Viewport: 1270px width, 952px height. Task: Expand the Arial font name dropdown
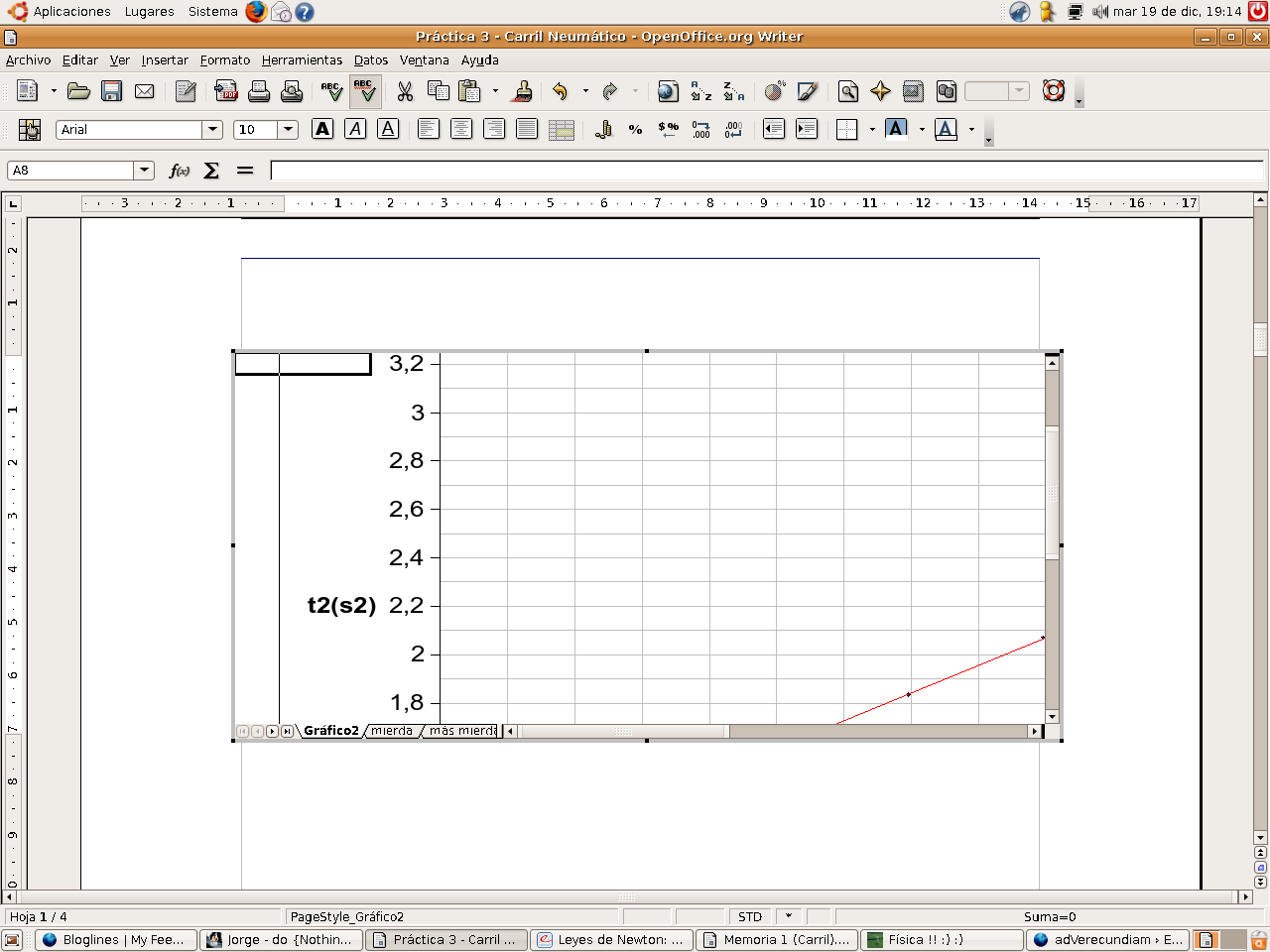212,130
